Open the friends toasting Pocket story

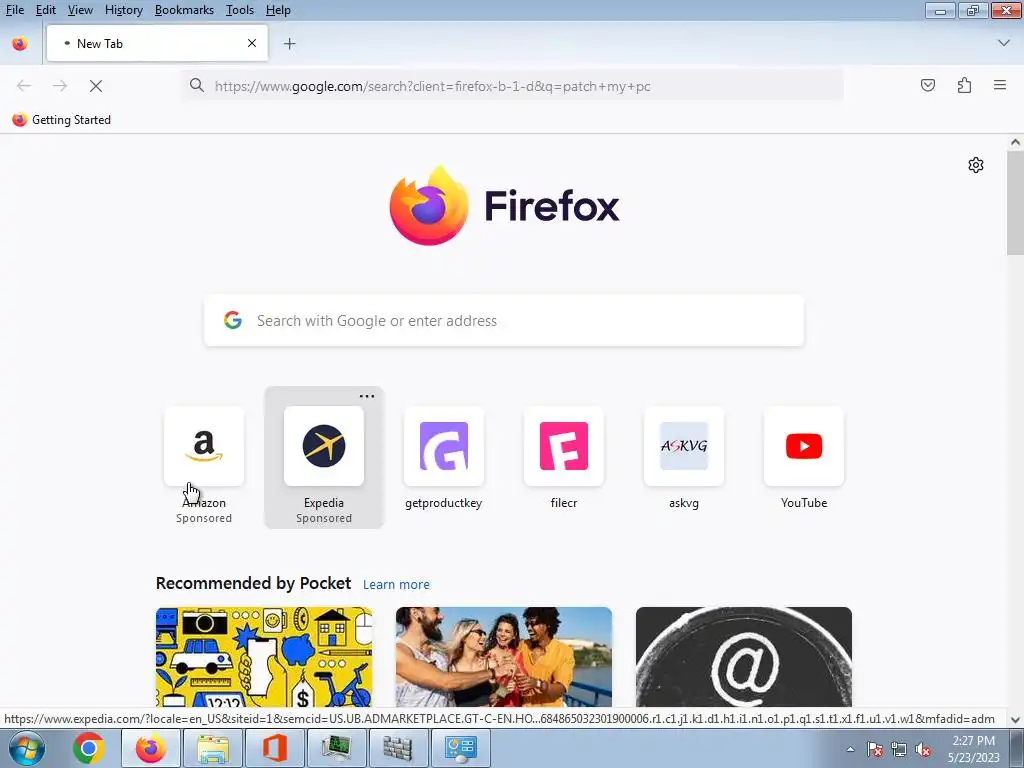[504, 657]
